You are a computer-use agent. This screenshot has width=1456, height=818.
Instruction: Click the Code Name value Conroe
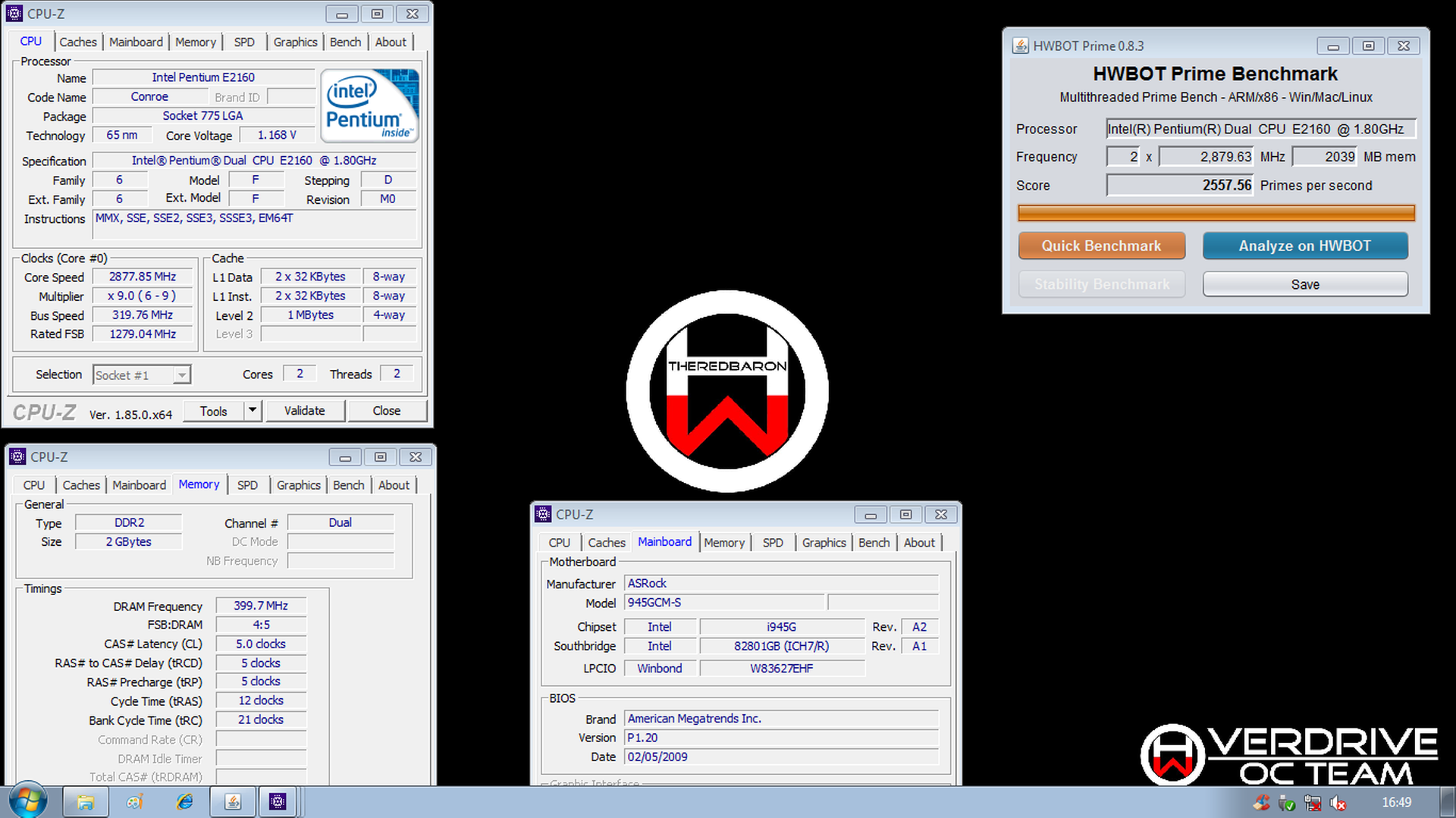[149, 97]
